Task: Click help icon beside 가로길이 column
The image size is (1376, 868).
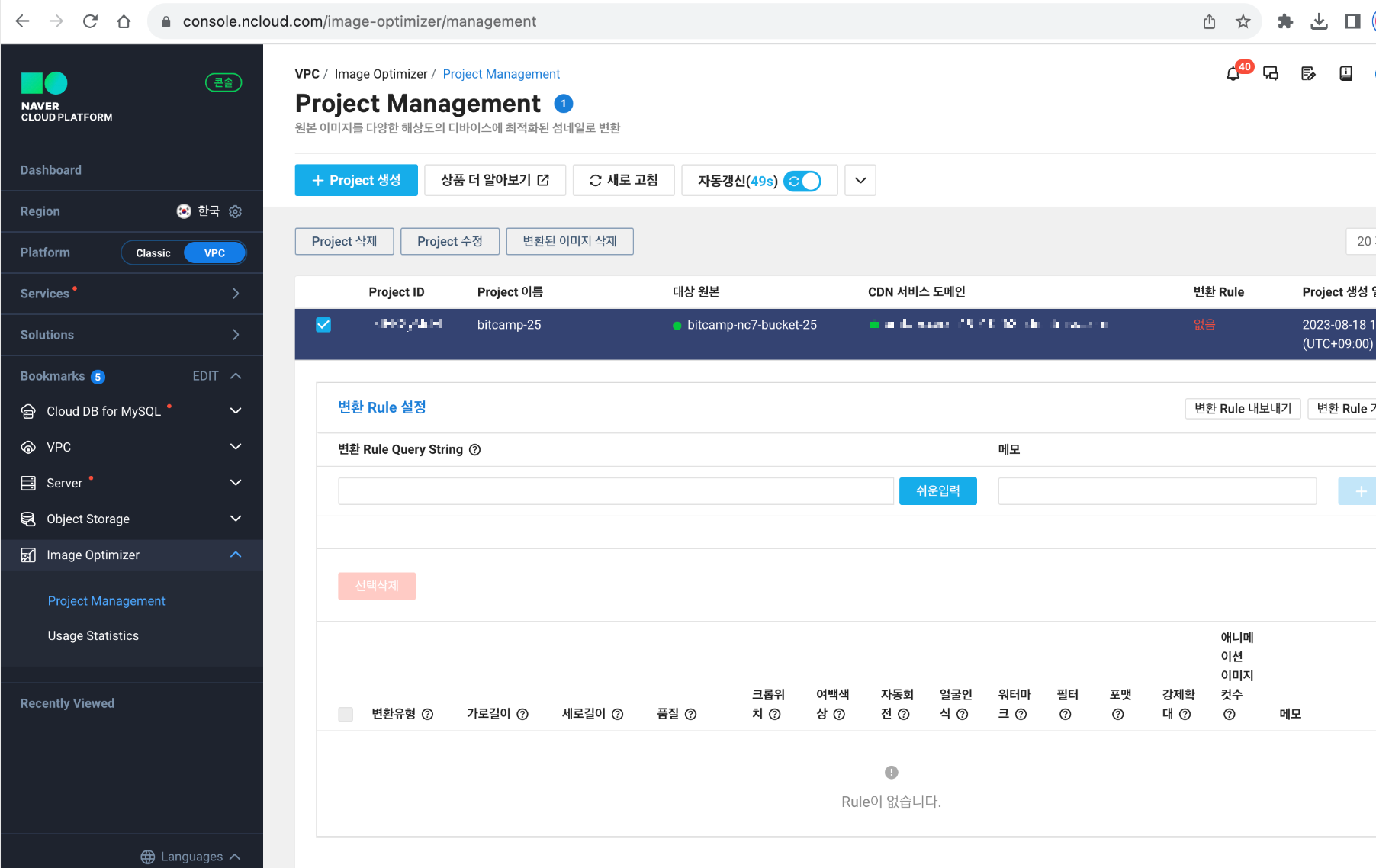Action: click(522, 714)
